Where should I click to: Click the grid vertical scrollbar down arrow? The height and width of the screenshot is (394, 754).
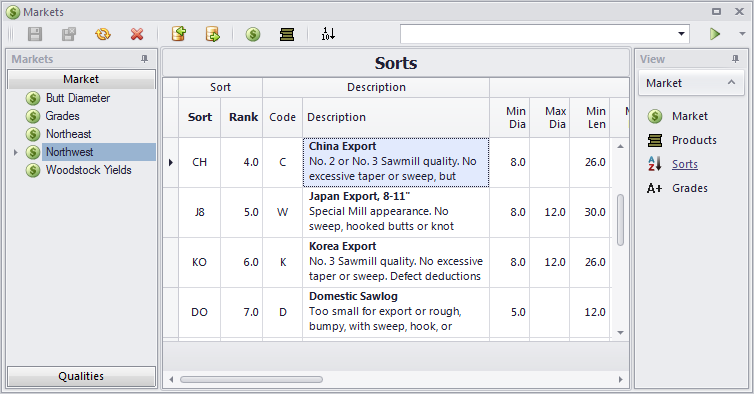pyautogui.click(x=620, y=332)
